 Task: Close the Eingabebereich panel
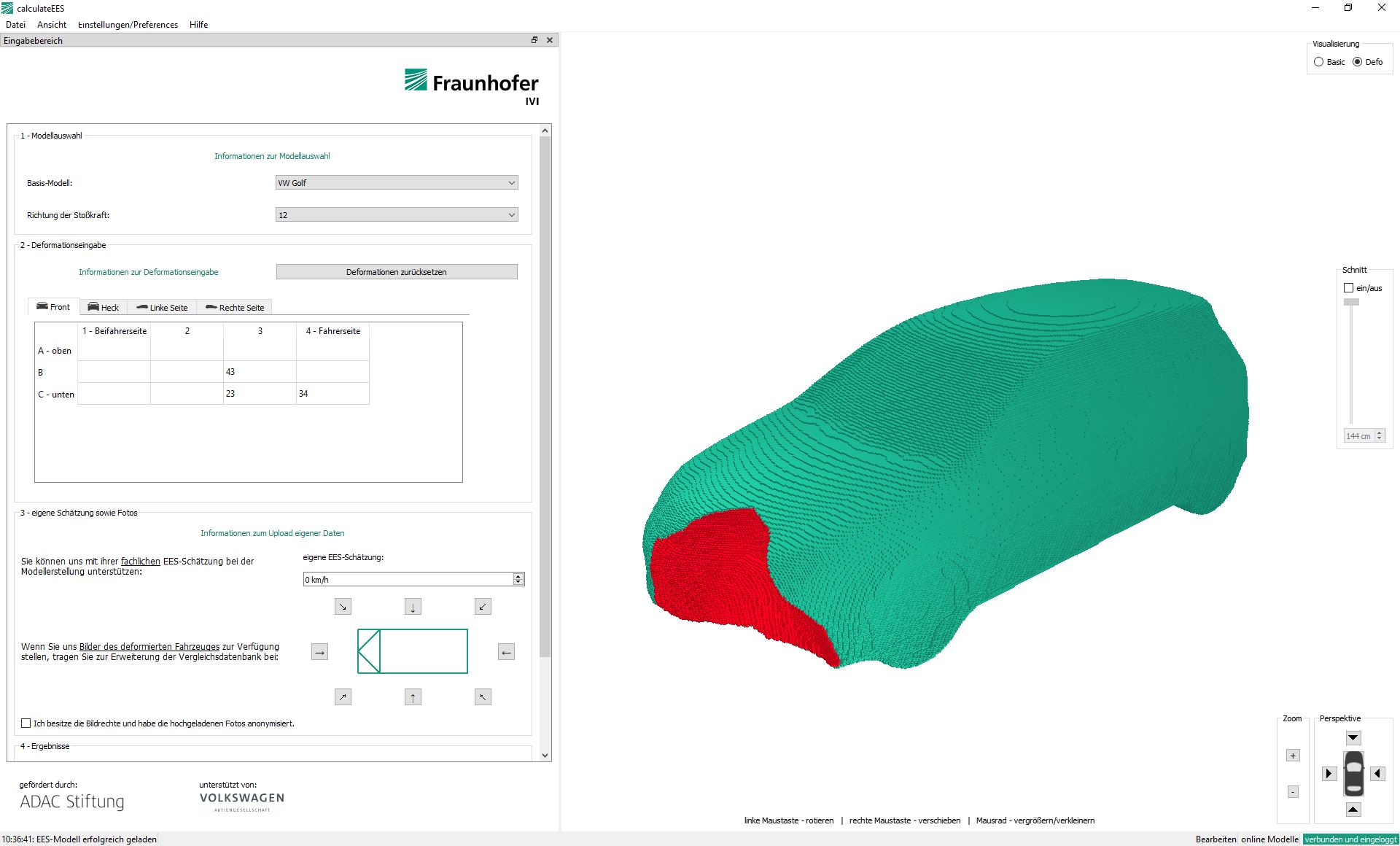(550, 40)
